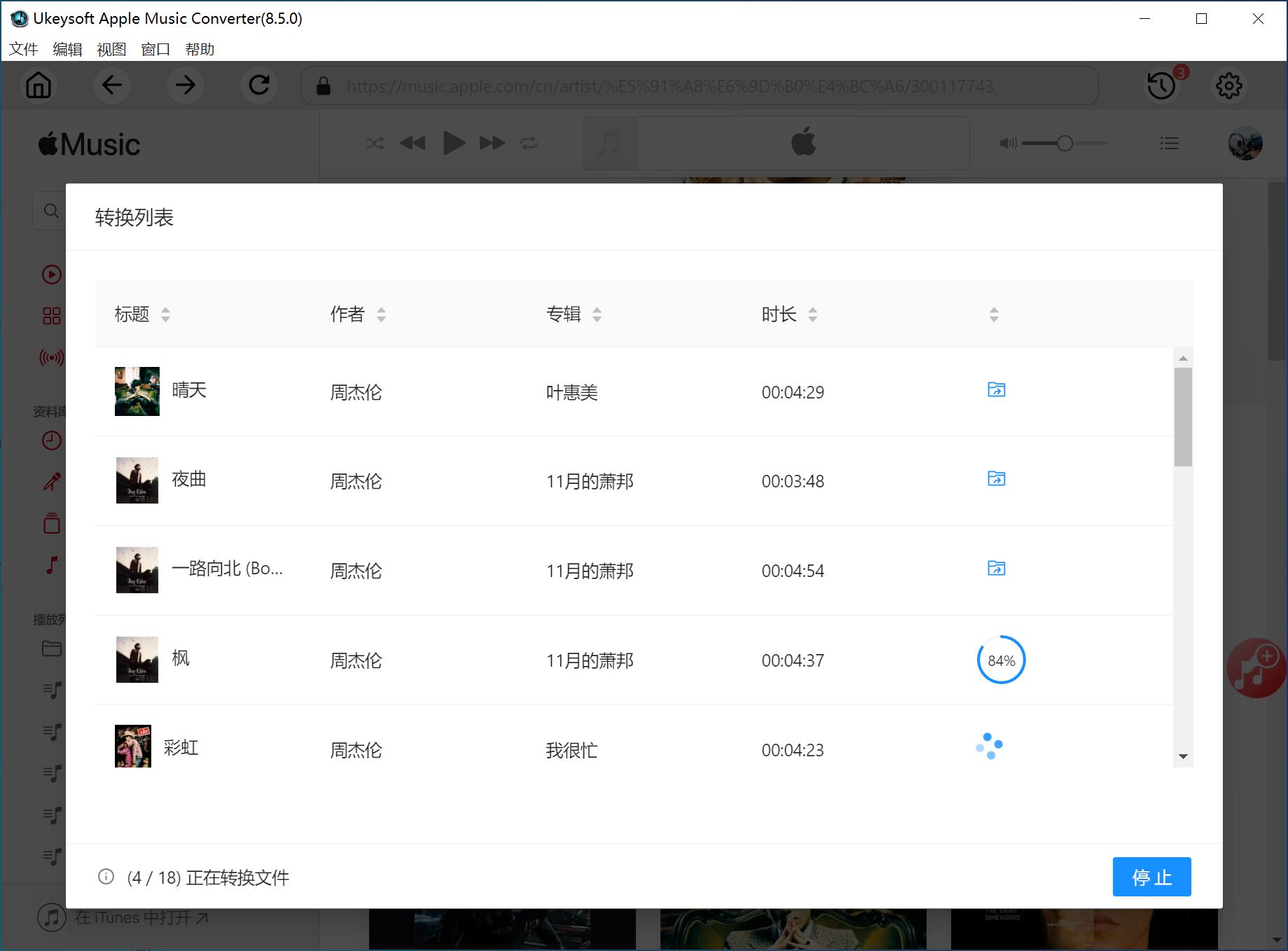Open the 窗口 menu
The width and height of the screenshot is (1288, 951).
[x=155, y=49]
